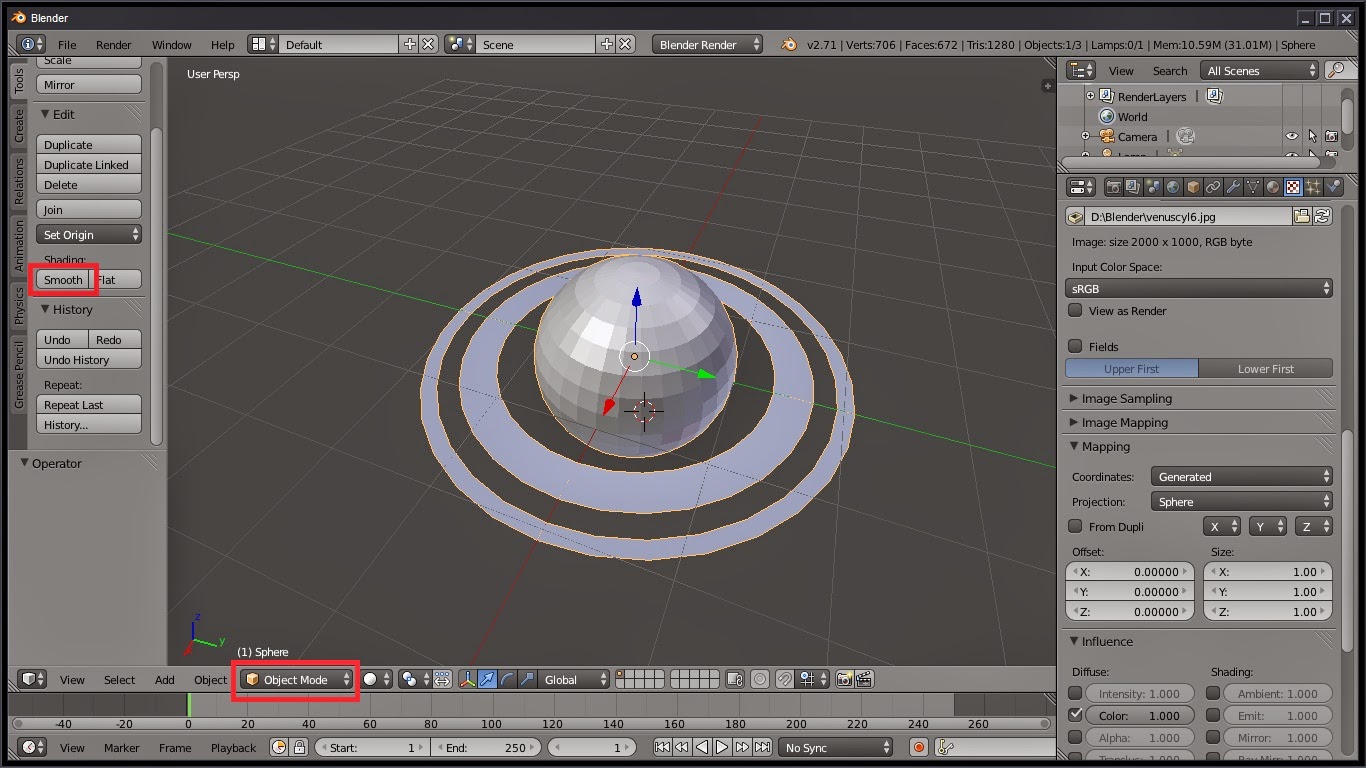Open the Constraints chain-link tab
The height and width of the screenshot is (768, 1366).
pos(1213,187)
